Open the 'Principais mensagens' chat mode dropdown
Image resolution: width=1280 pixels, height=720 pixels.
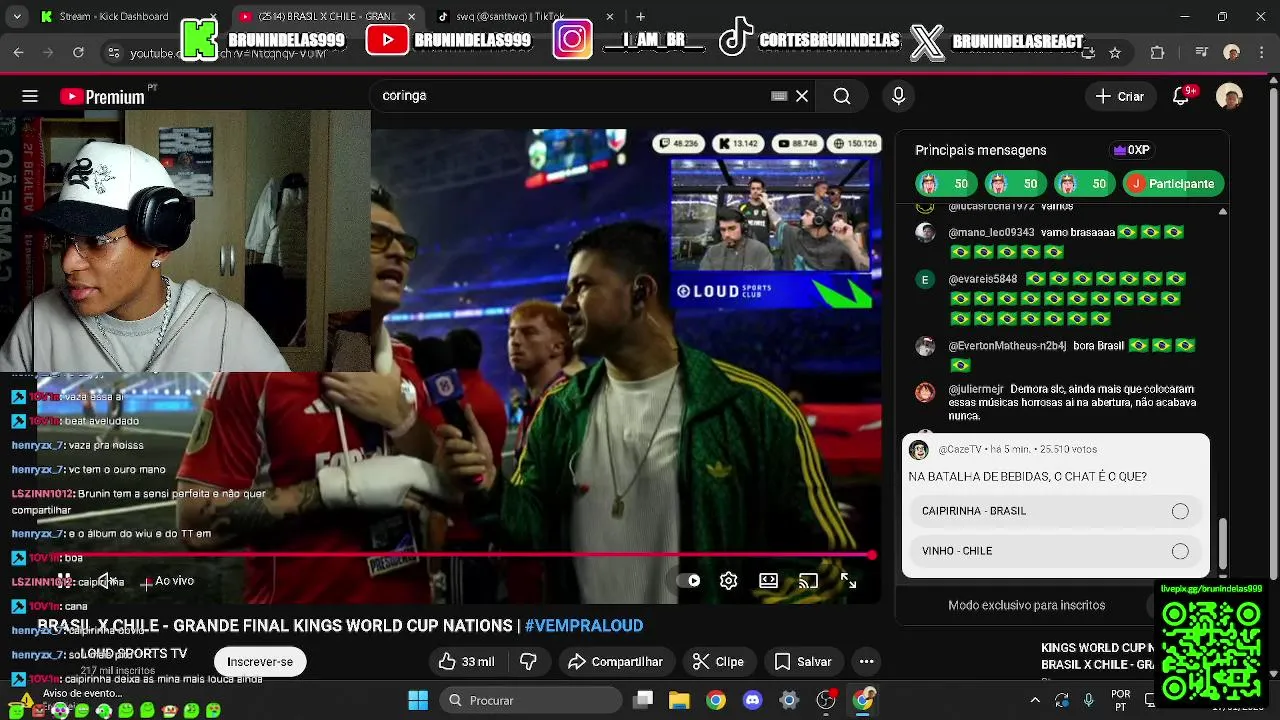click(980, 150)
